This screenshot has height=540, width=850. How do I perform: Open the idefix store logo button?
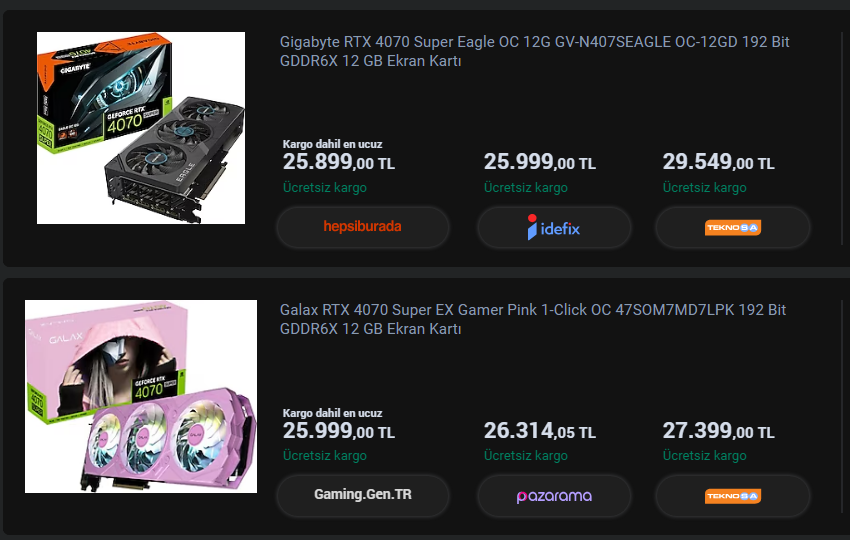[554, 228]
